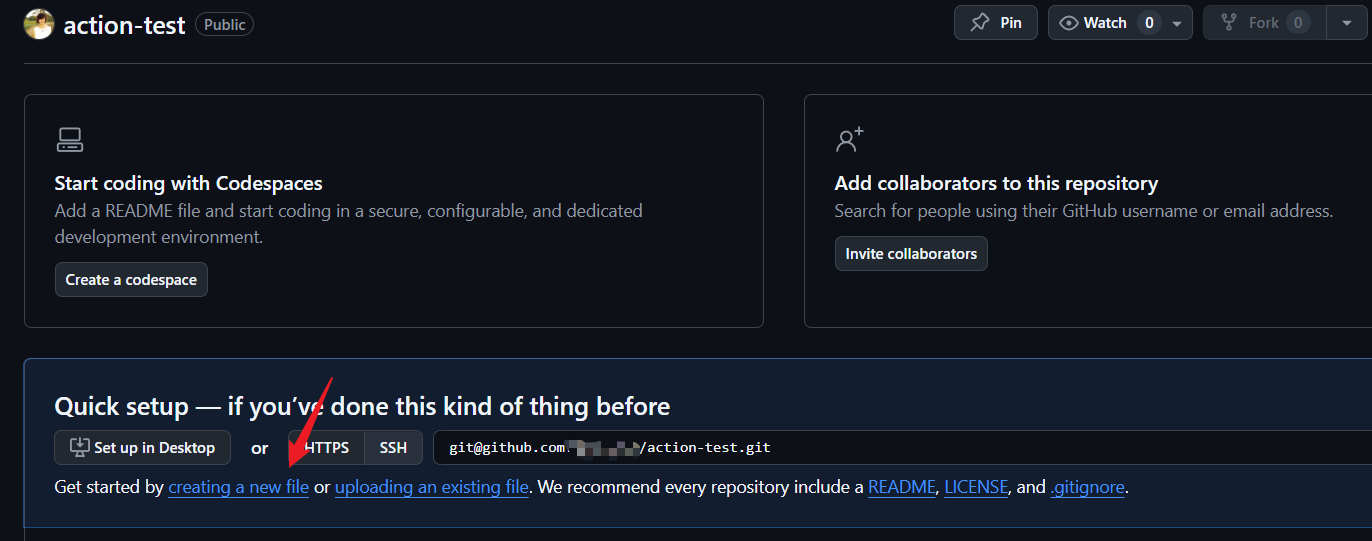Click the add collaborator person icon
The image size is (1372, 541).
(849, 140)
